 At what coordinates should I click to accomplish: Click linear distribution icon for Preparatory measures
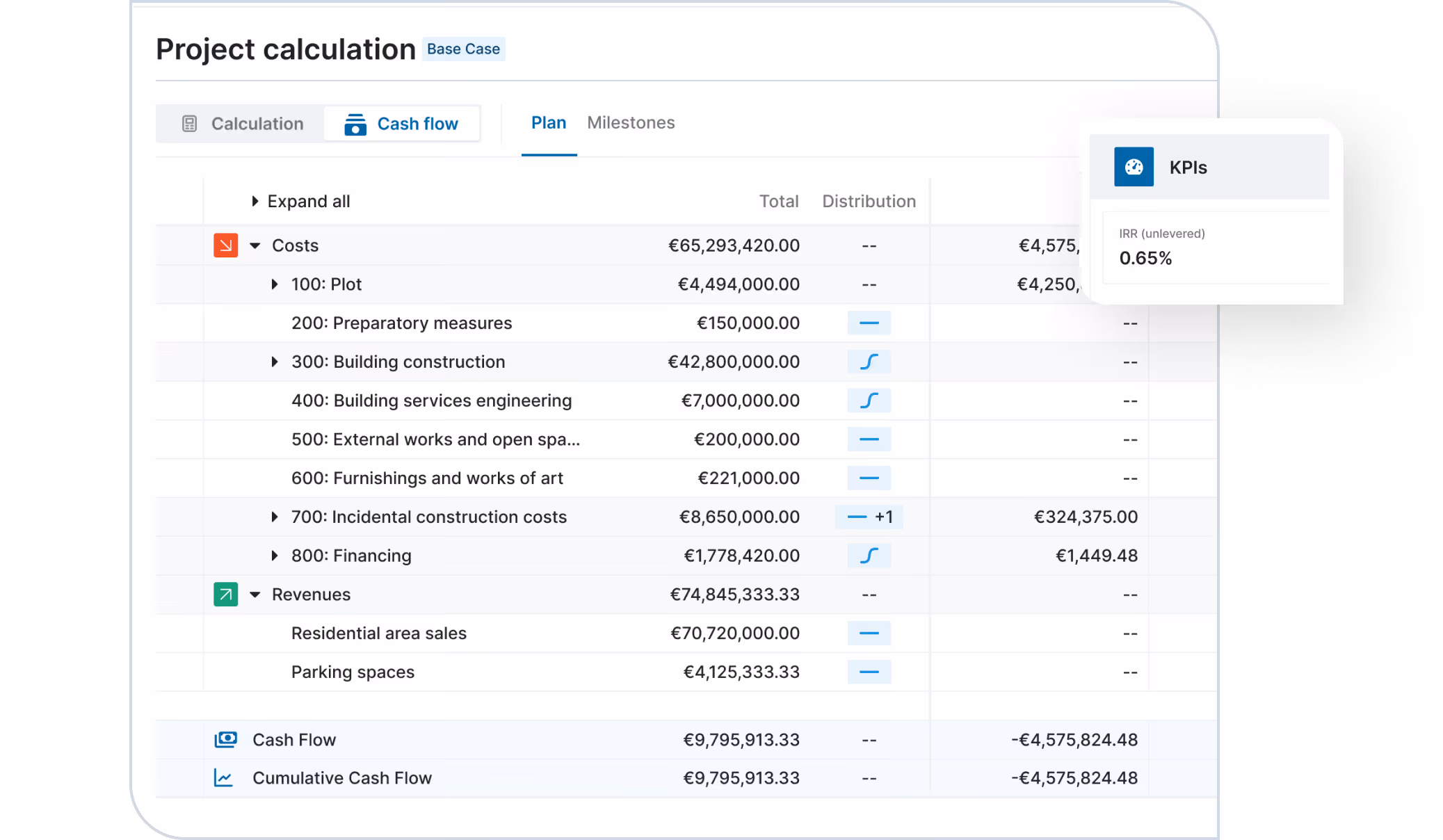click(x=869, y=323)
